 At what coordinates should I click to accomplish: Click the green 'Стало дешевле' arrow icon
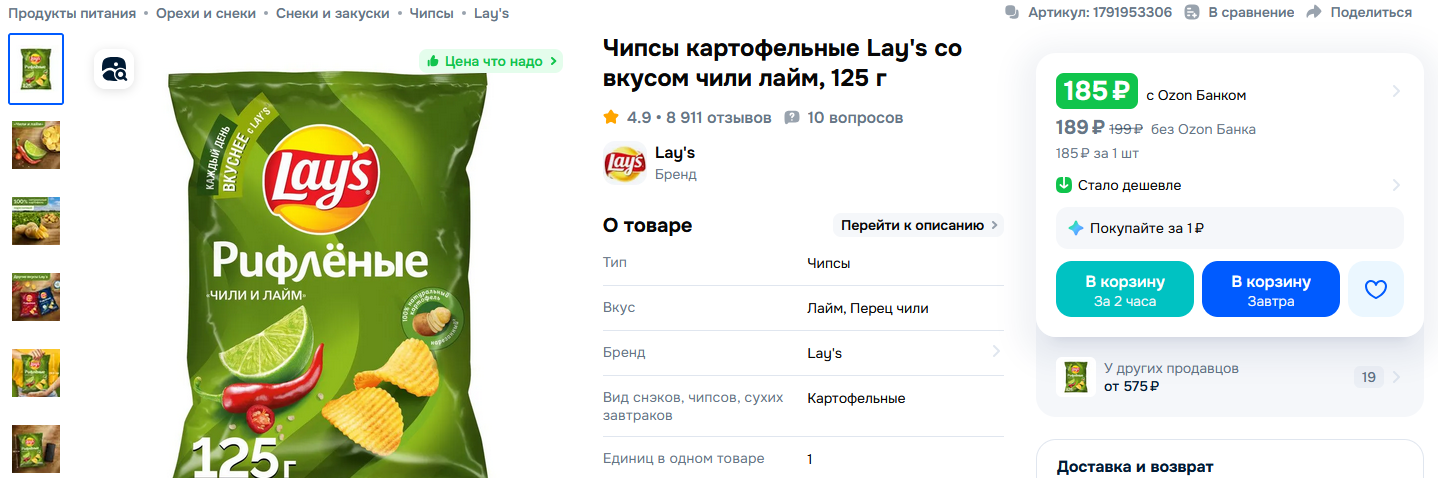click(1064, 185)
